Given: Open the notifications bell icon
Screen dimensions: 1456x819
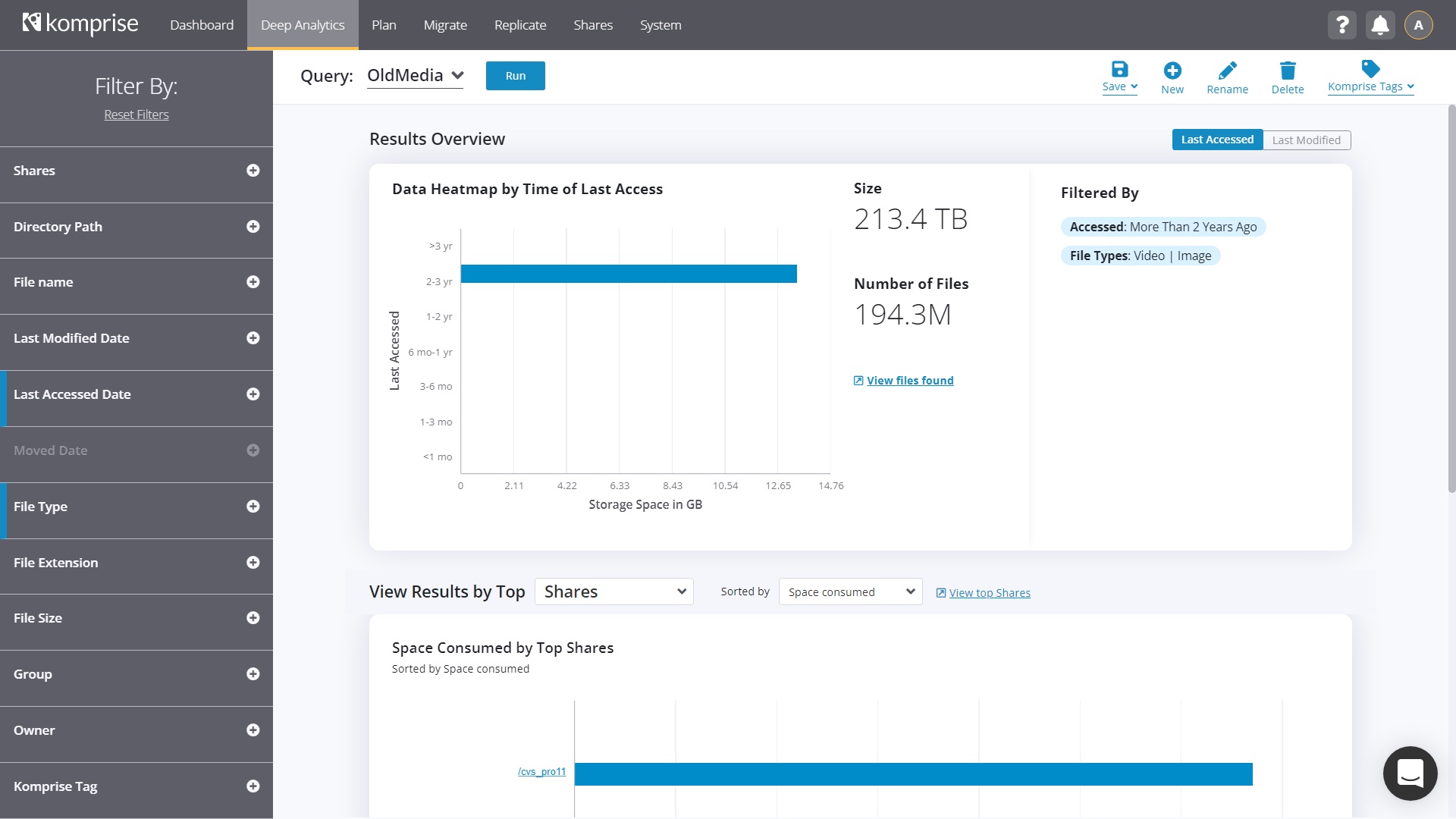Looking at the screenshot, I should [x=1380, y=25].
